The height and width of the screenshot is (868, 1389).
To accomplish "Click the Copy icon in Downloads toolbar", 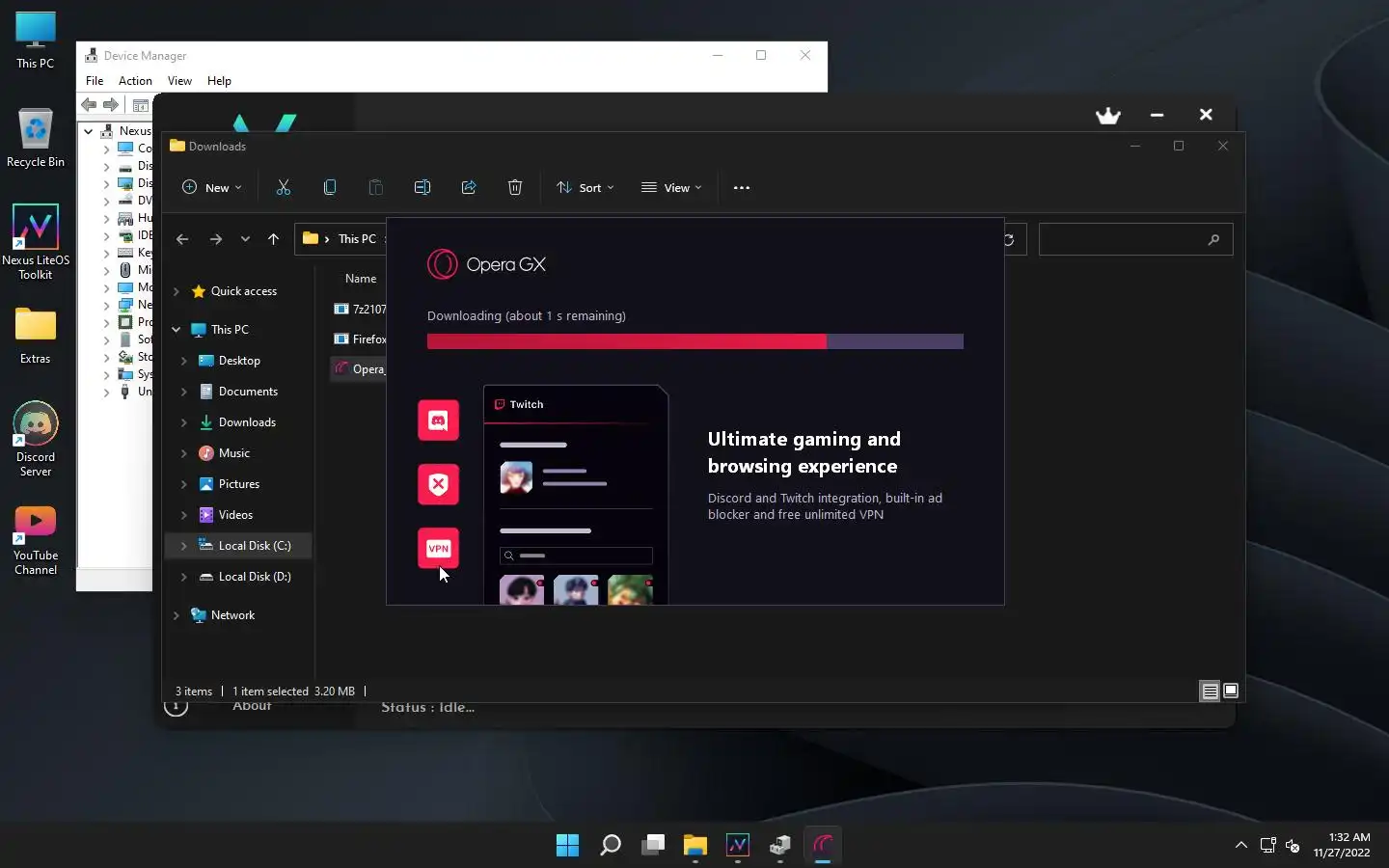I will (330, 187).
